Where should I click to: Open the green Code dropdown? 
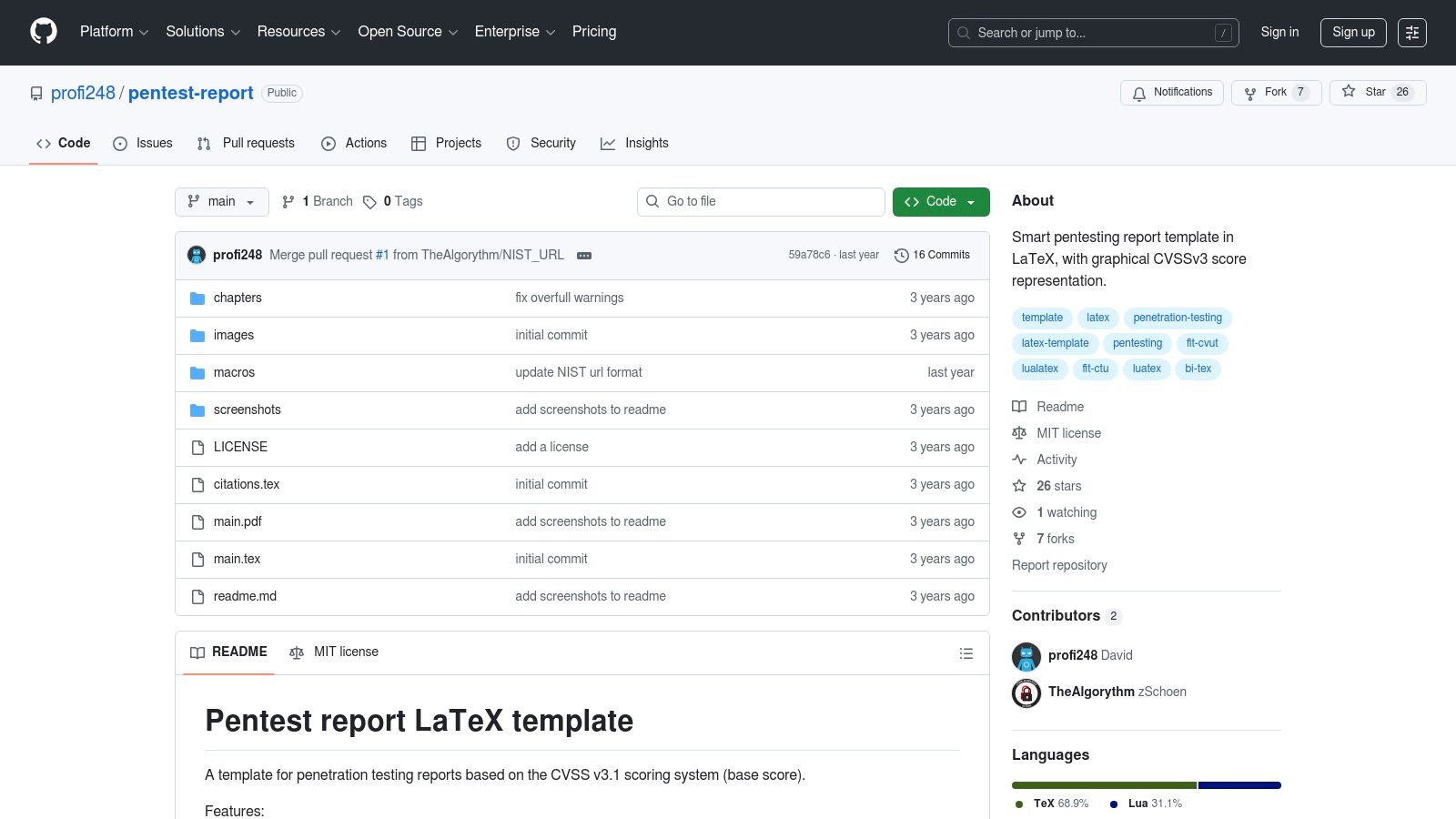coord(941,202)
